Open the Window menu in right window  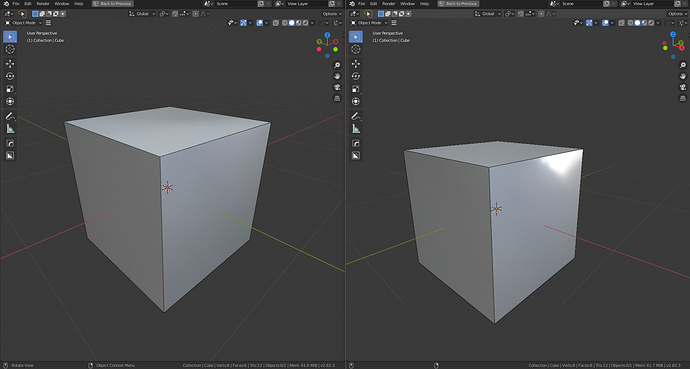click(x=407, y=4)
